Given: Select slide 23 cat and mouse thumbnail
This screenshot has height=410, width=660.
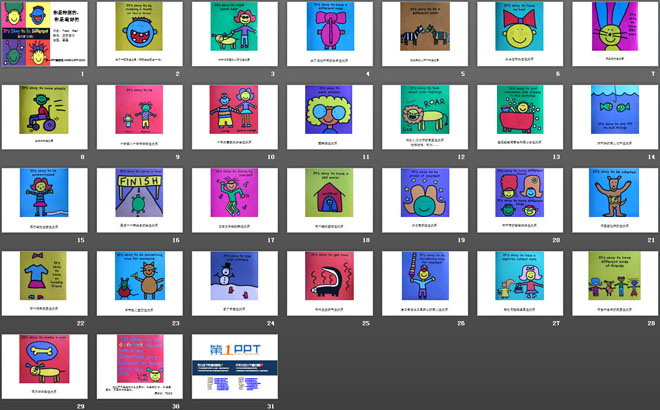Looking at the screenshot, I should (x=140, y=283).
